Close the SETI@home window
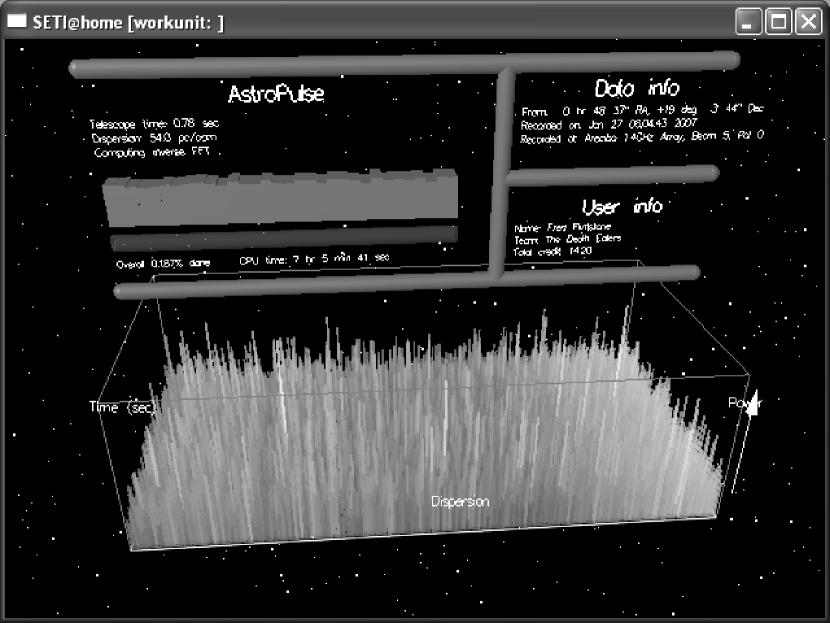830x623 pixels. coord(808,21)
